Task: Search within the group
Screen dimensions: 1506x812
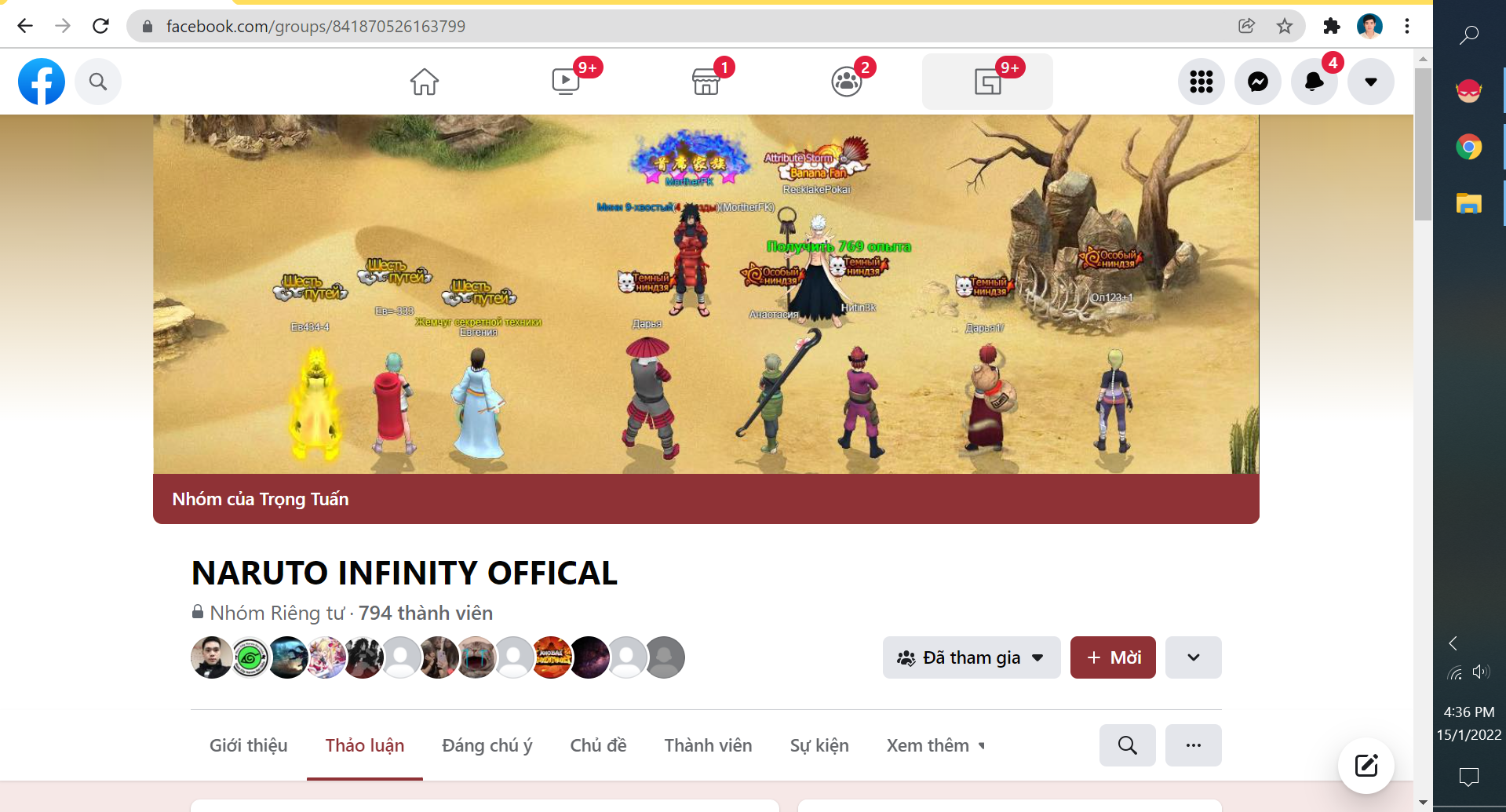Action: pyautogui.click(x=1128, y=745)
